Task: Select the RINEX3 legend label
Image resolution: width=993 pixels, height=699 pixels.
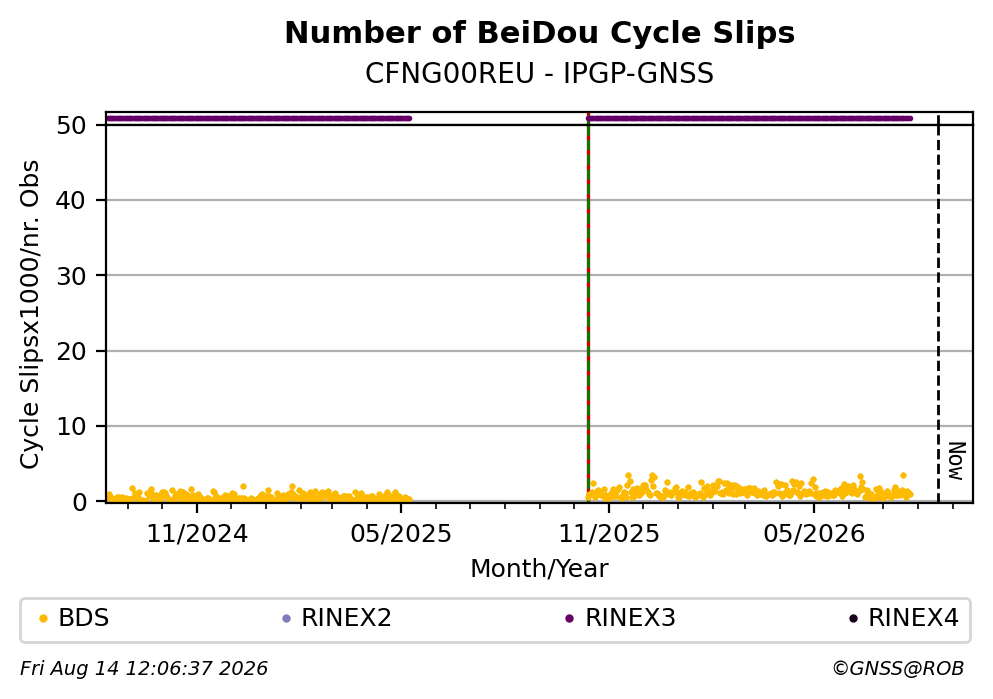Action: click(x=630, y=618)
